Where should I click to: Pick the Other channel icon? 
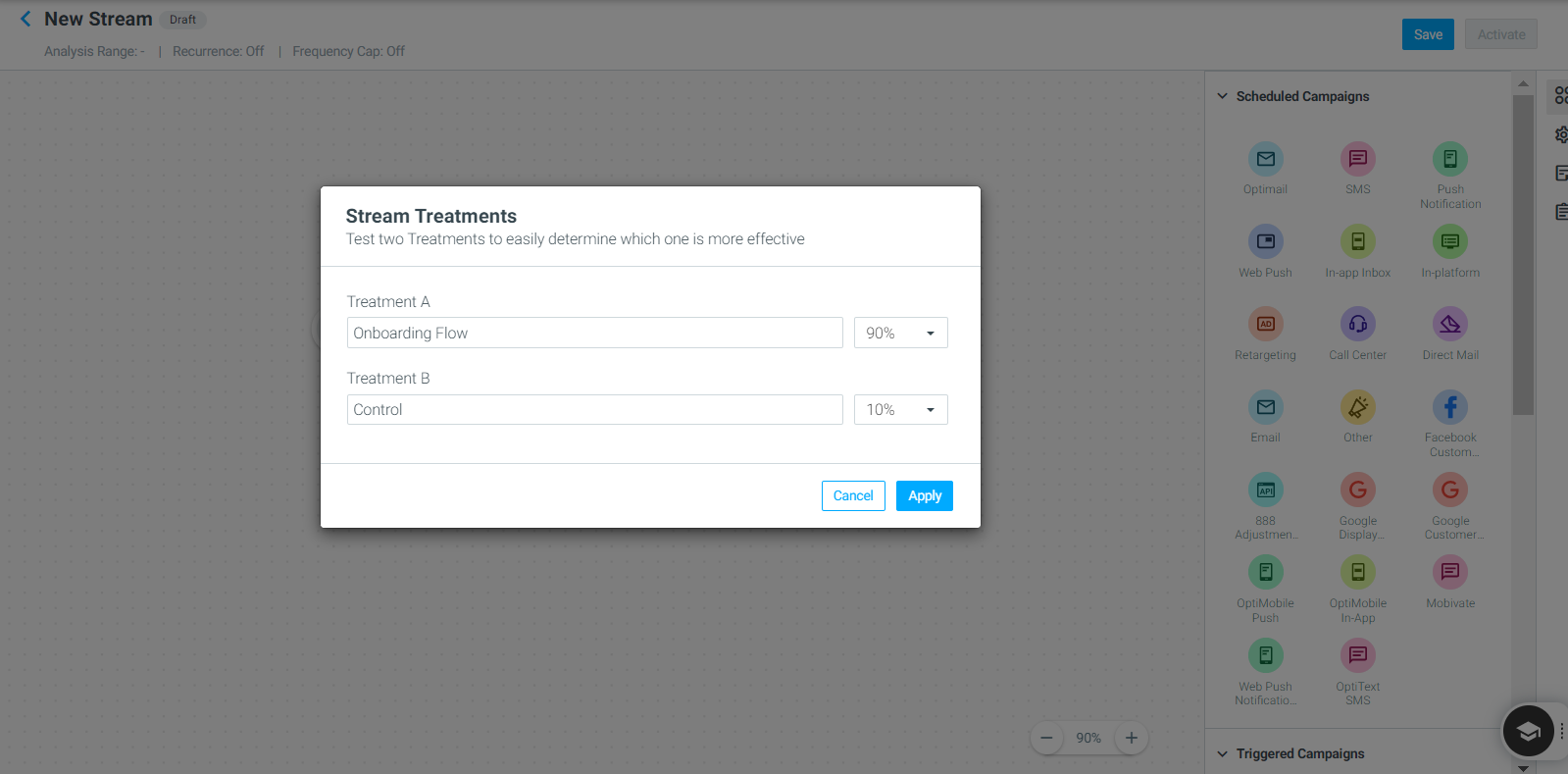point(1357,407)
